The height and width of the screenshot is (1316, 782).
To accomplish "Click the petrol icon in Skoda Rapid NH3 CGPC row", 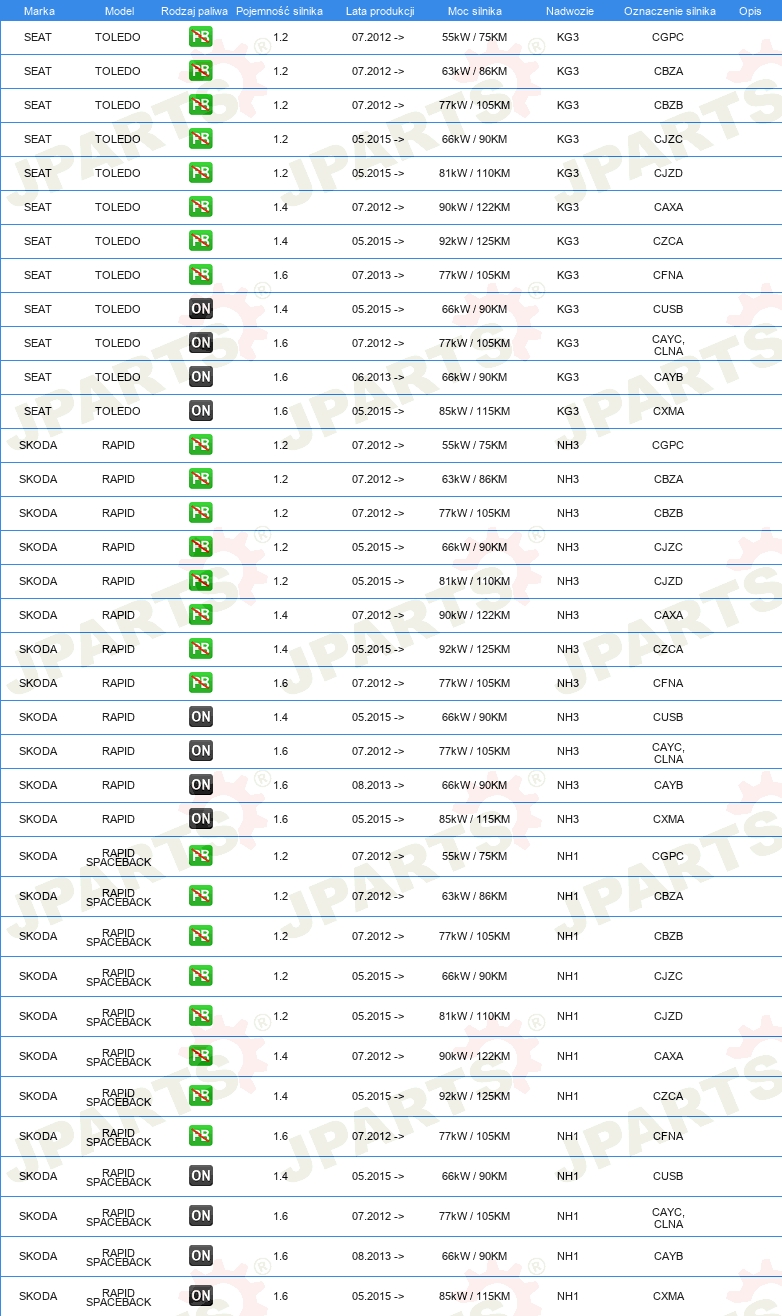I will [x=201, y=445].
